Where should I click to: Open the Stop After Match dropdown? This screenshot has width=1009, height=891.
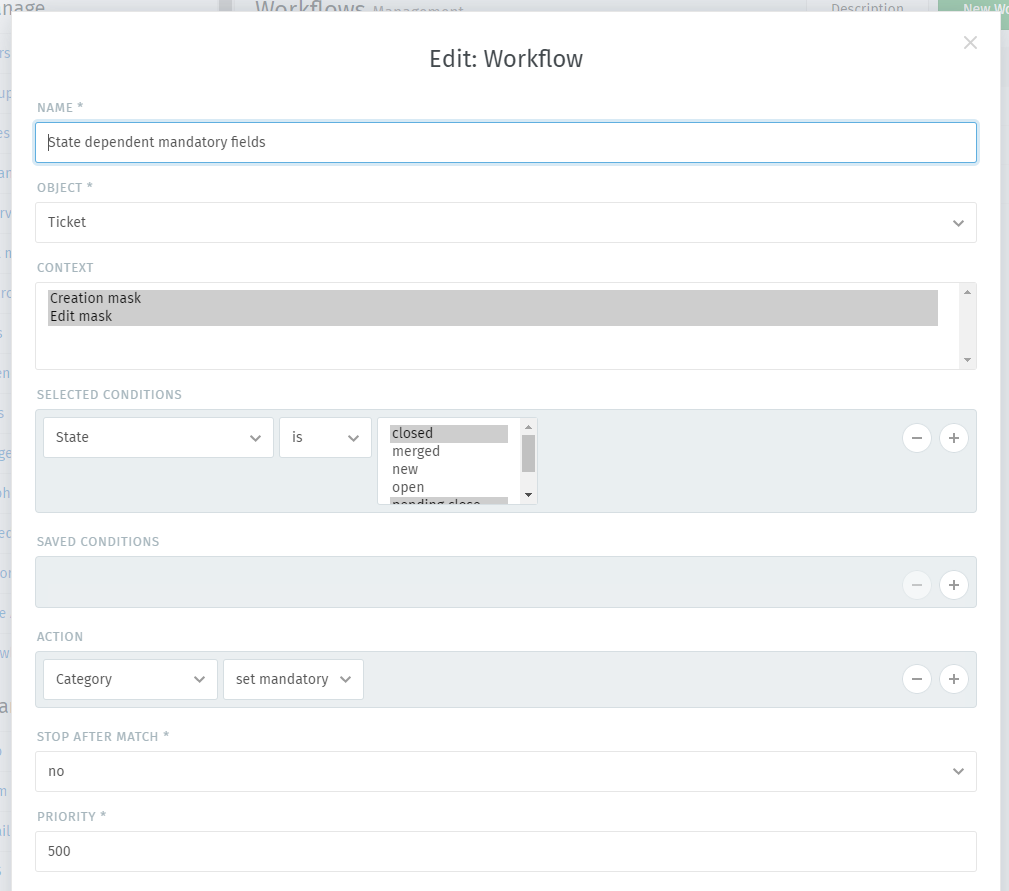[506, 771]
